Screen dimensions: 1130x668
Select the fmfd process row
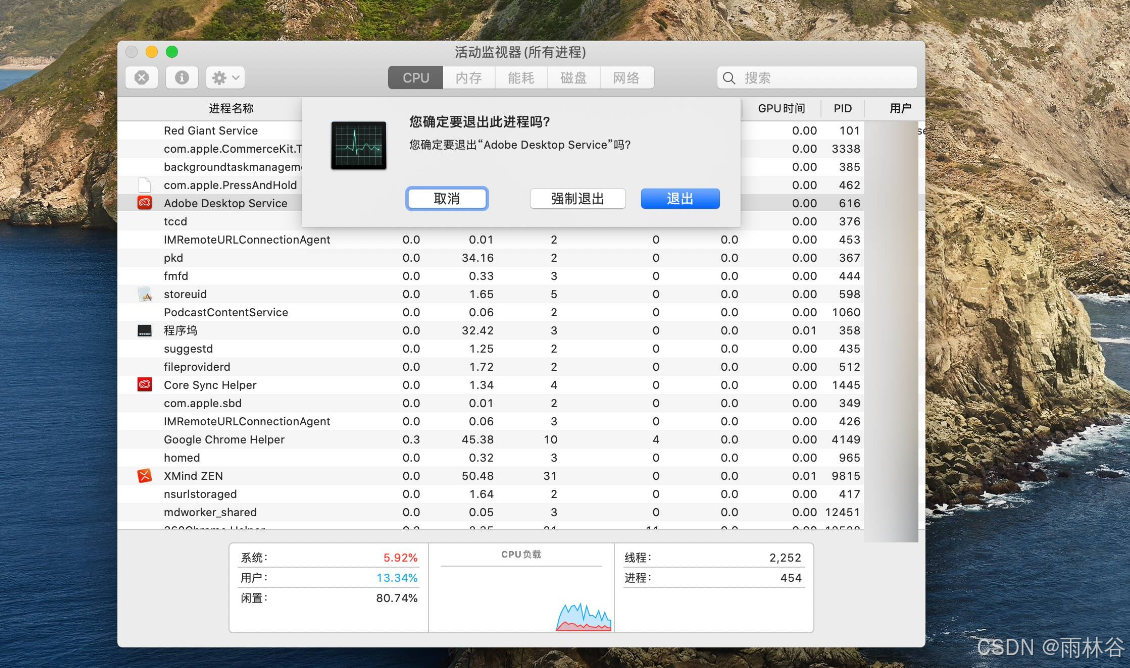[x=491, y=276]
